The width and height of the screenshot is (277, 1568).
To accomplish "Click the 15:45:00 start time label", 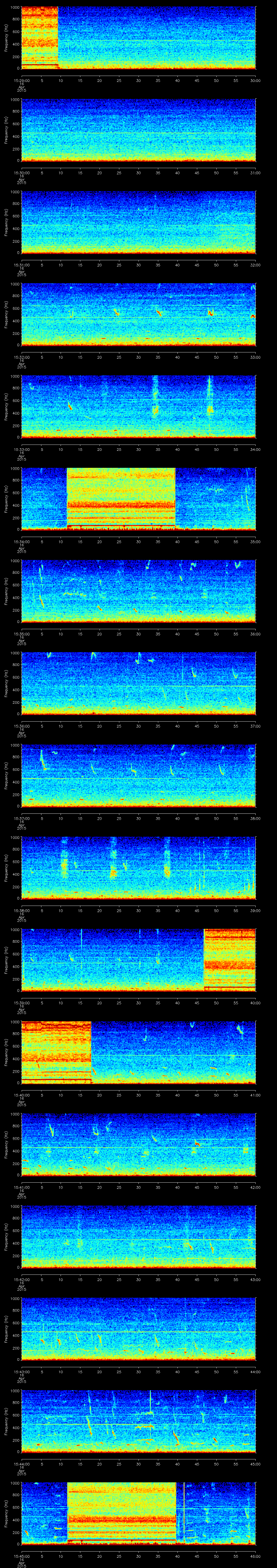I will pos(21,1556).
